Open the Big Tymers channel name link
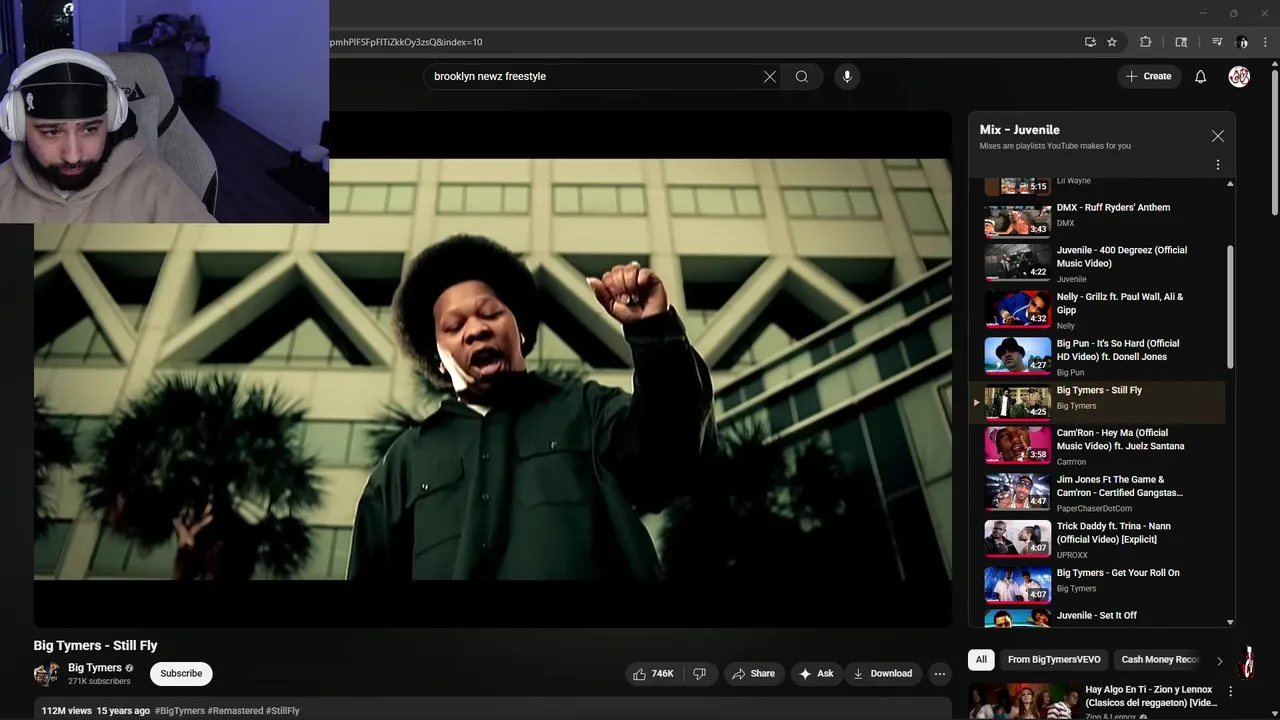The width and height of the screenshot is (1280, 720). (95, 668)
